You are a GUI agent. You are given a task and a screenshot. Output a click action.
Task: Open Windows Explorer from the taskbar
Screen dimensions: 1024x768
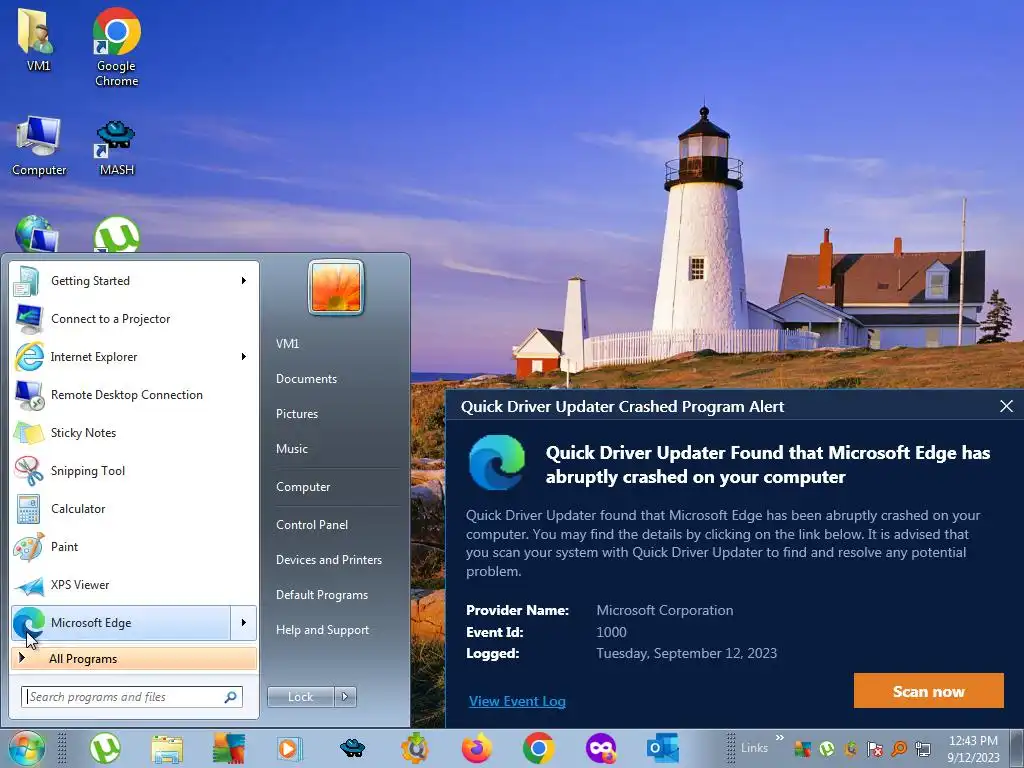(167, 748)
